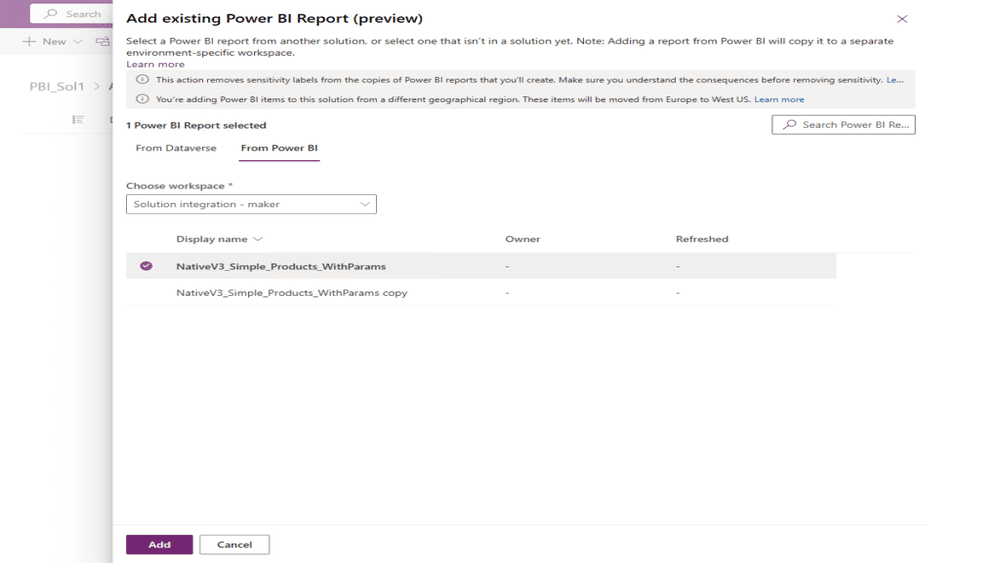
Task: Click the PBI_Sol1 breadcrumb
Action: click(x=57, y=86)
